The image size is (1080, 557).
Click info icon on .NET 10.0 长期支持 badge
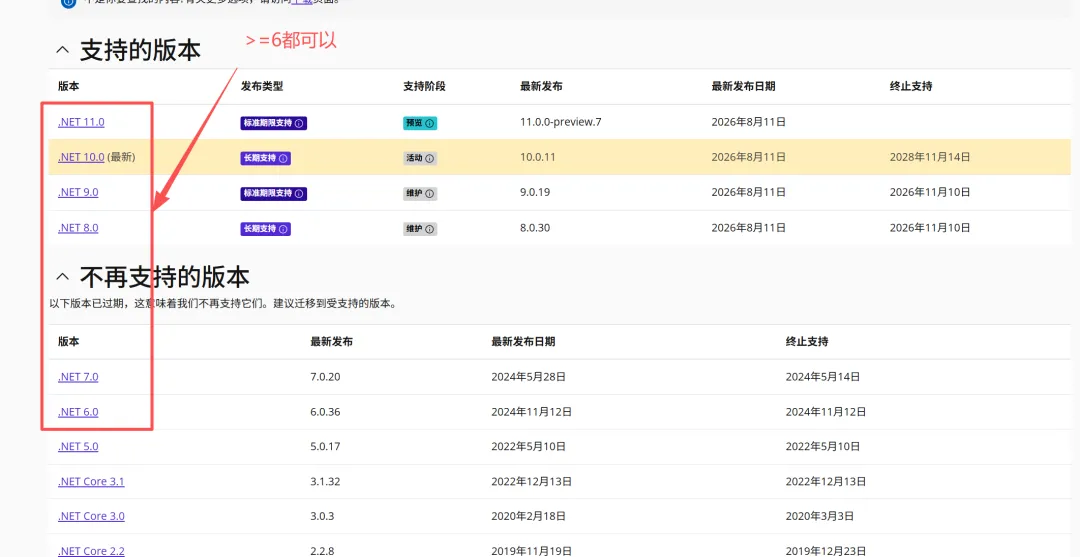[283, 158]
